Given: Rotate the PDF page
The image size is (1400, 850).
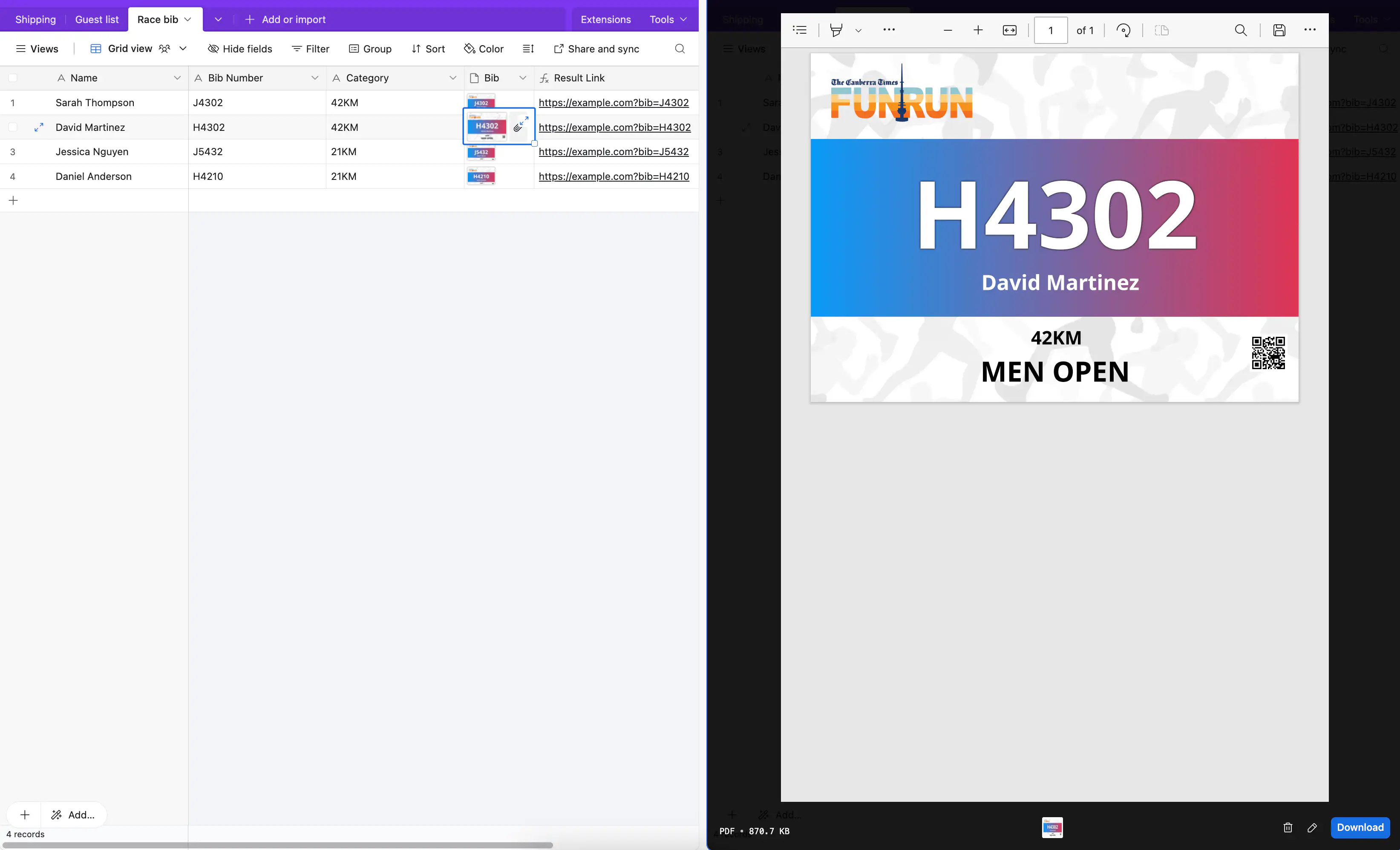Looking at the screenshot, I should click(x=1123, y=30).
